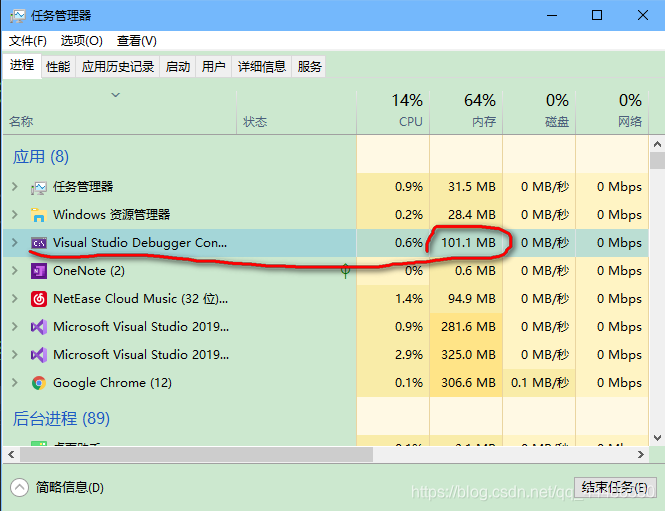Click the vertical scrollbar up arrow

pyautogui.click(x=657, y=144)
